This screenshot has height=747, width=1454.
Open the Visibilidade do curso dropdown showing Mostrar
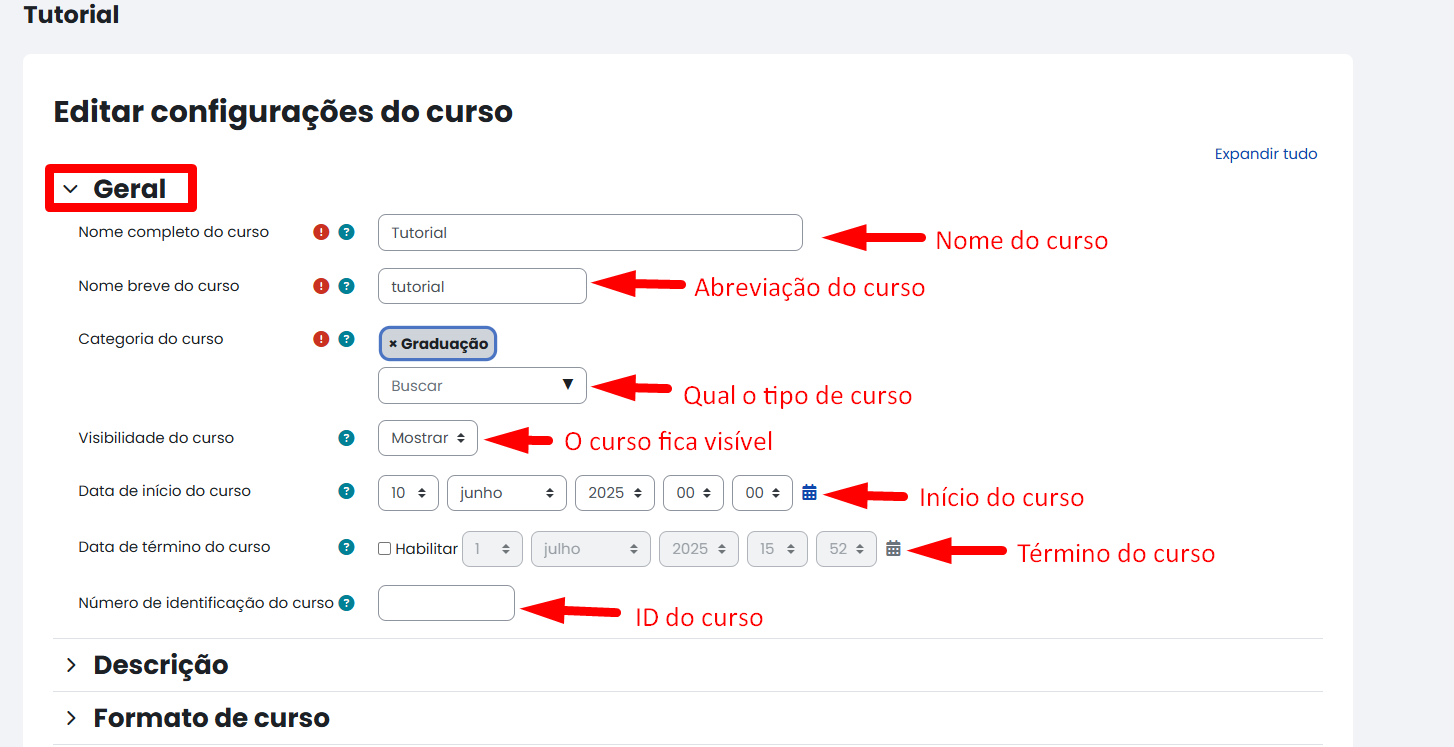pyautogui.click(x=428, y=437)
